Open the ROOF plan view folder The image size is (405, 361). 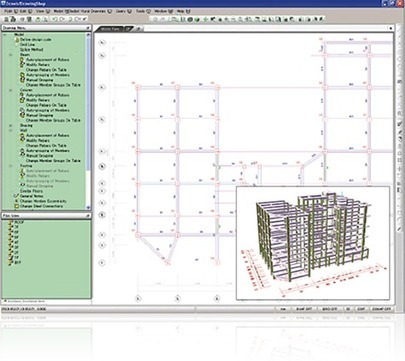pyautogui.click(x=11, y=223)
